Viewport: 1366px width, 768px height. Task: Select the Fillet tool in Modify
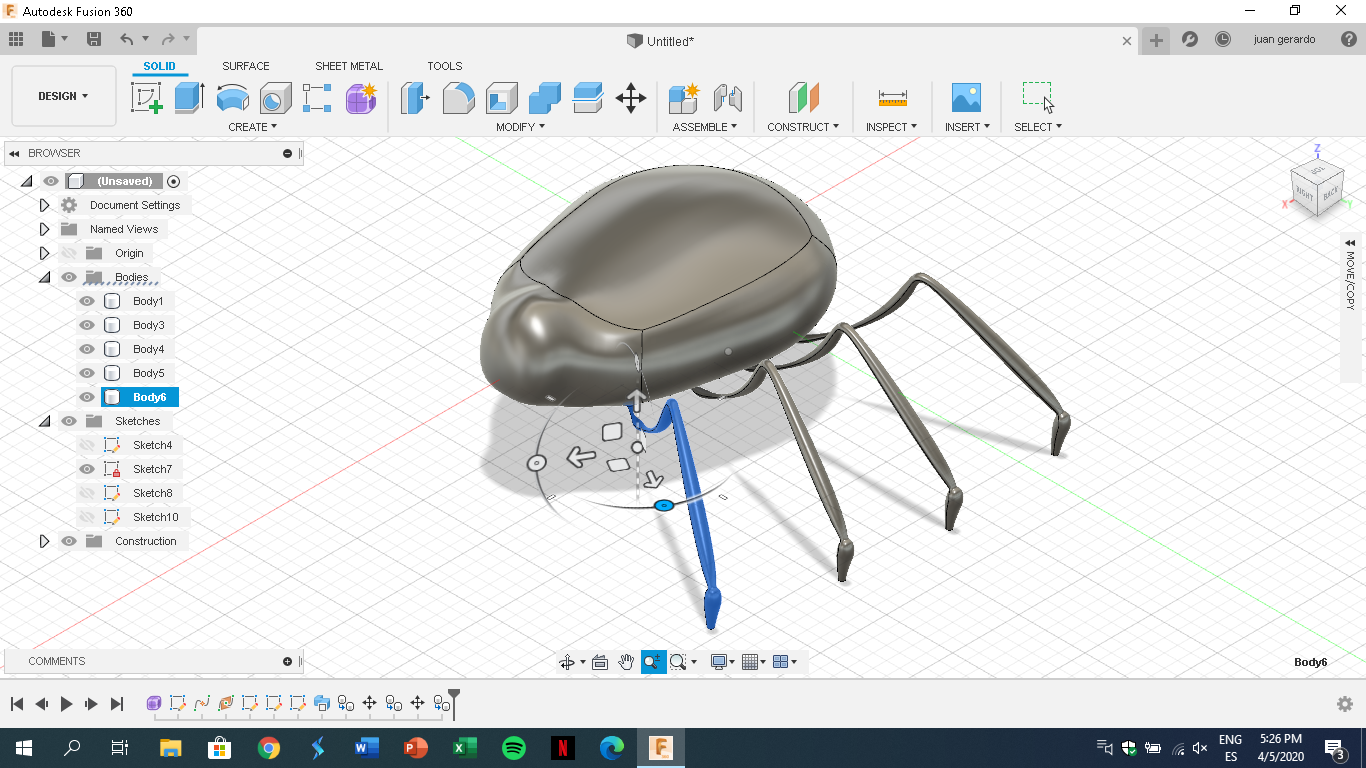[x=458, y=98]
